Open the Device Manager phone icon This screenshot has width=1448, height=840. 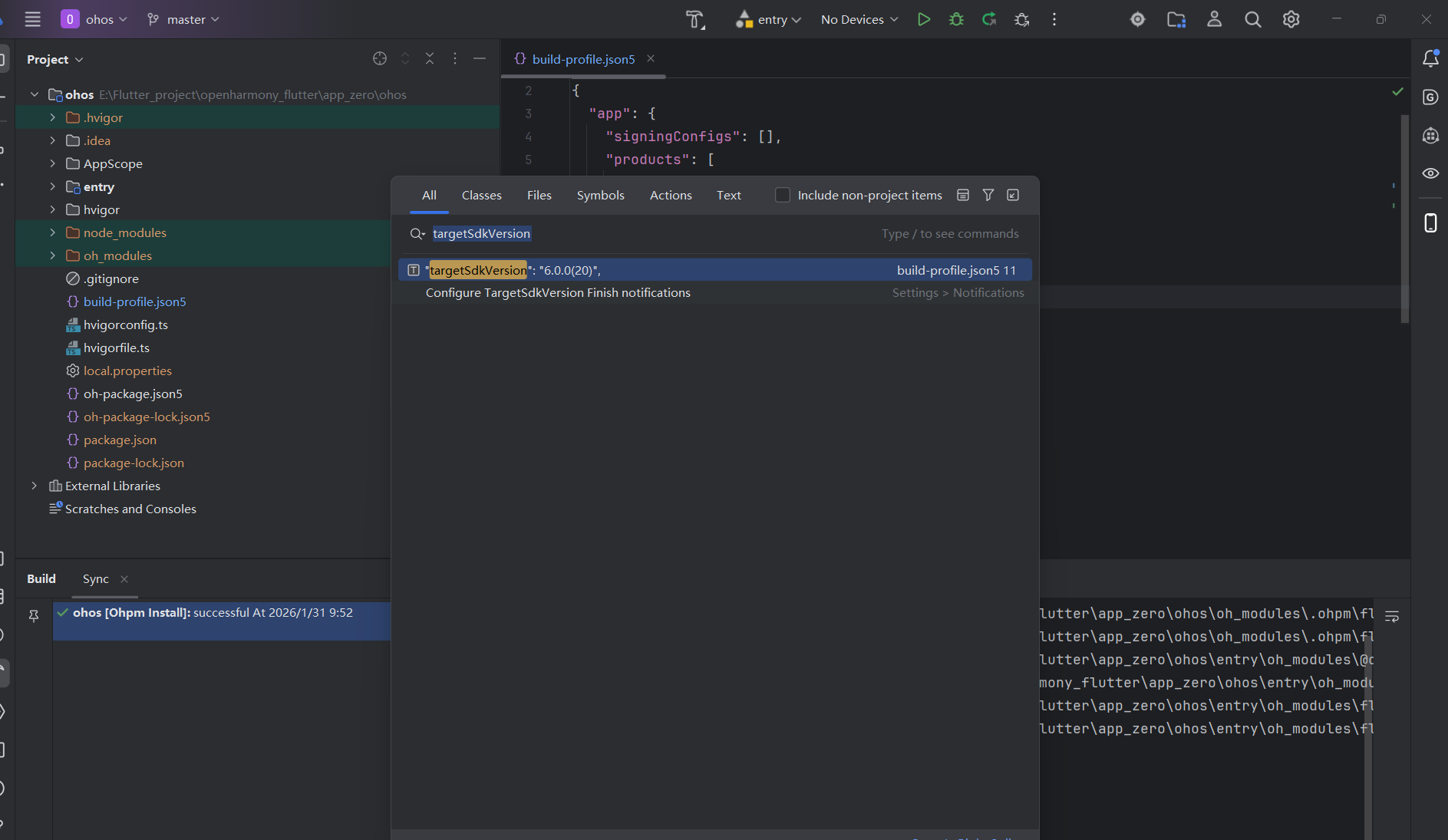[1430, 223]
